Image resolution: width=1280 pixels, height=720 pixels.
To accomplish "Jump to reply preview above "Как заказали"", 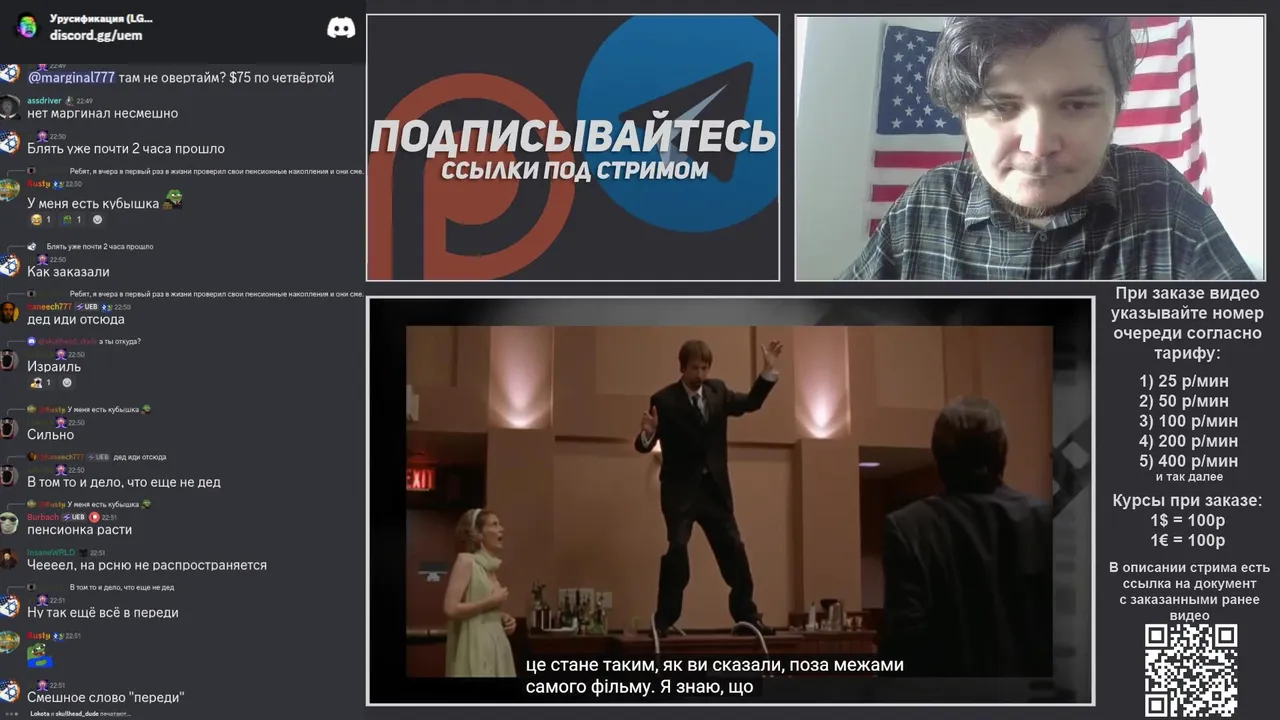I will click(x=100, y=246).
